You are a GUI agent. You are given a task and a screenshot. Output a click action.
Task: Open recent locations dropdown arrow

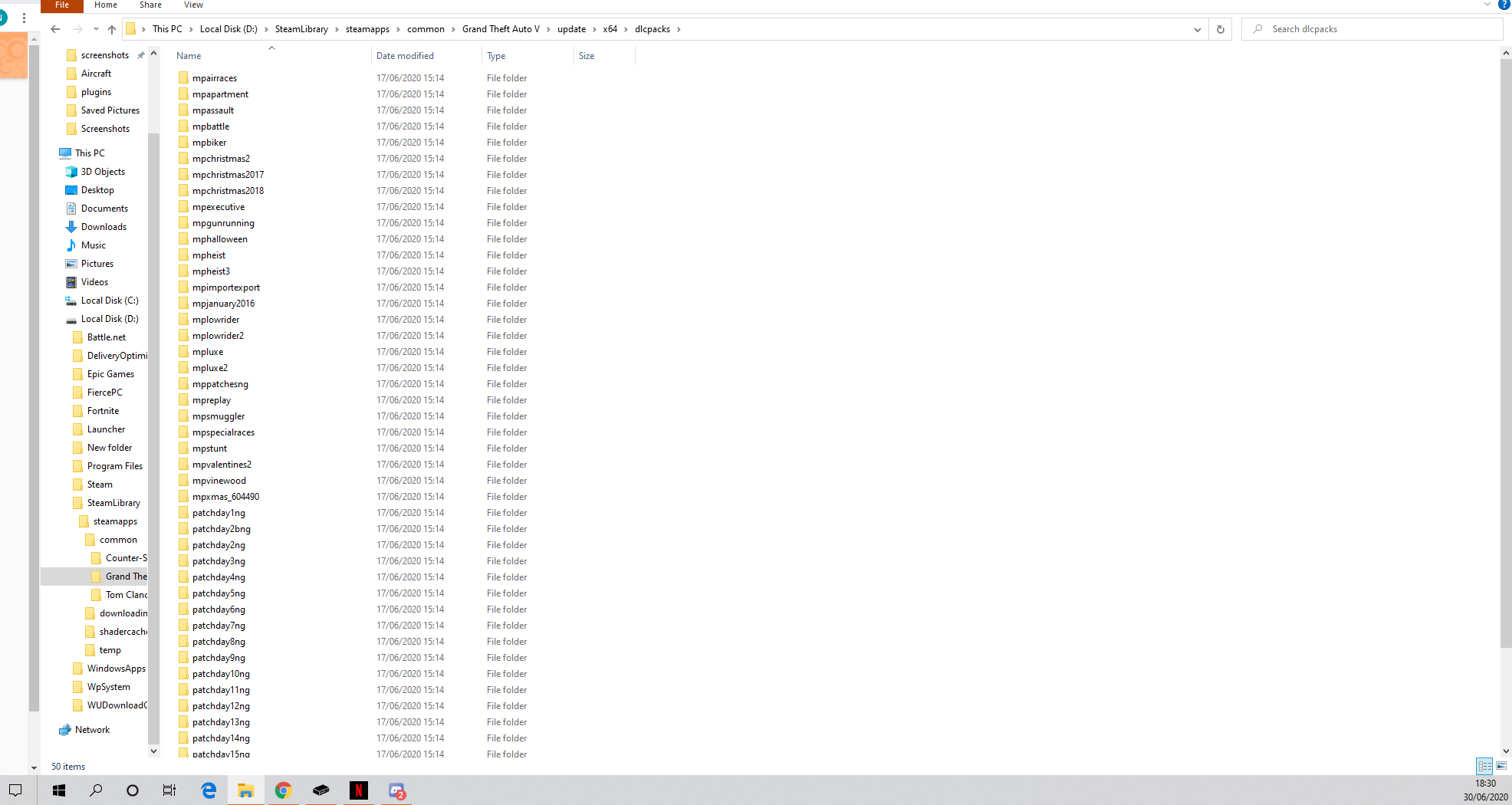[x=96, y=29]
